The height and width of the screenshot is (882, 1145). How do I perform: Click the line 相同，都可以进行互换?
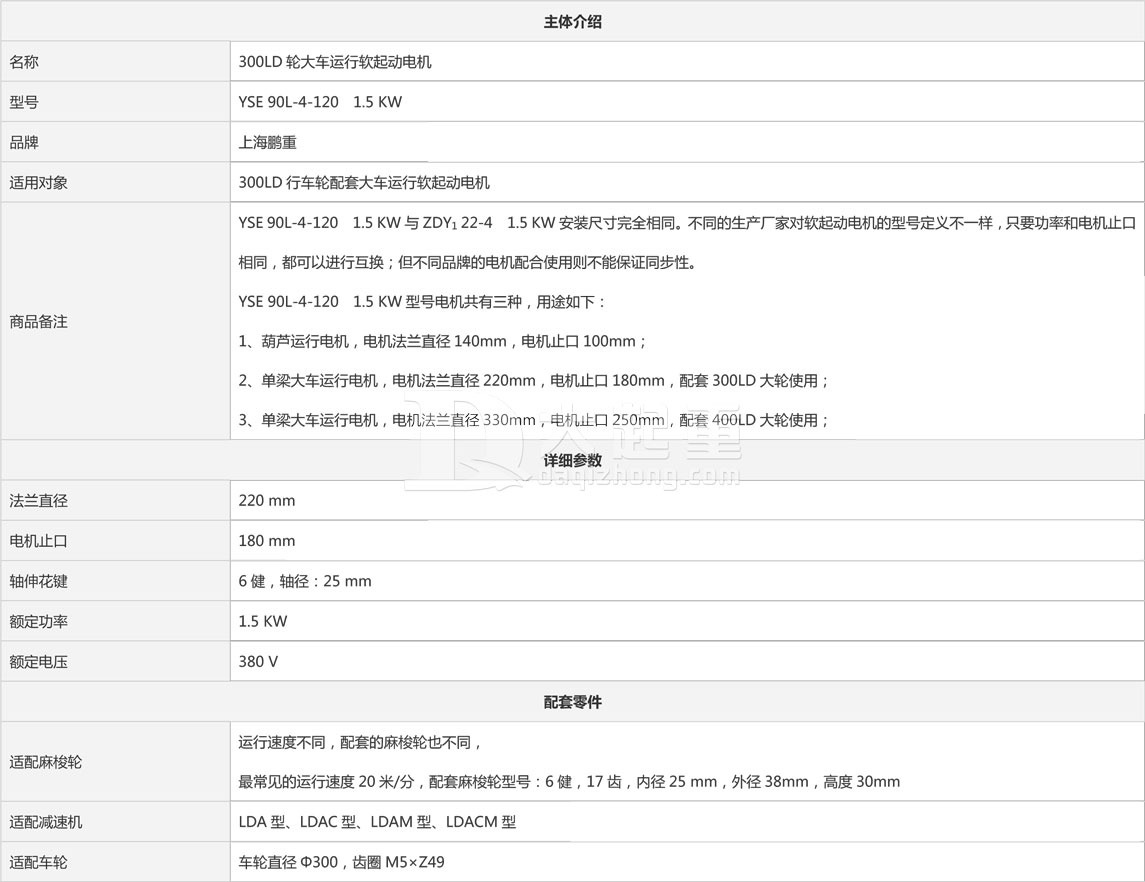[x=468, y=262]
